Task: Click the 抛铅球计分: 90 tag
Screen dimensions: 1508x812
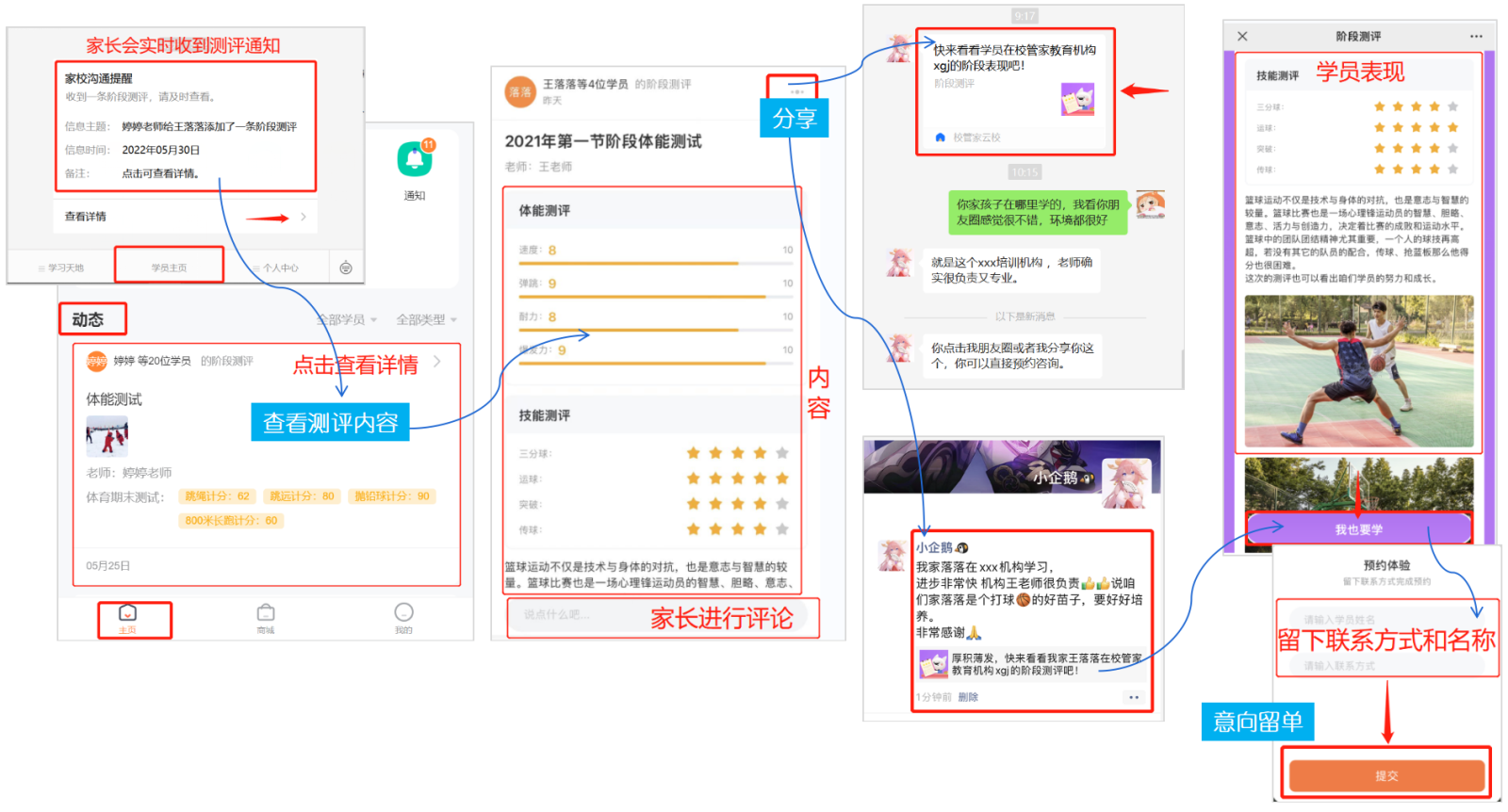Action: pos(392,496)
